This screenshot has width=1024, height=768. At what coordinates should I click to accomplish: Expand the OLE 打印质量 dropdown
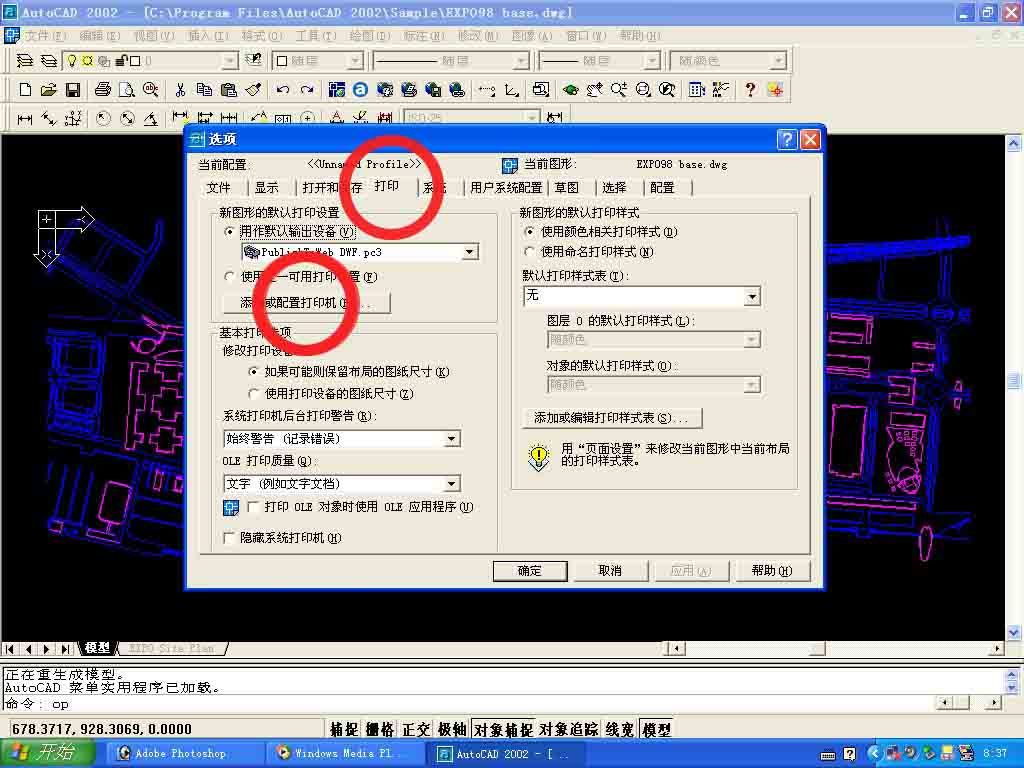coord(451,484)
